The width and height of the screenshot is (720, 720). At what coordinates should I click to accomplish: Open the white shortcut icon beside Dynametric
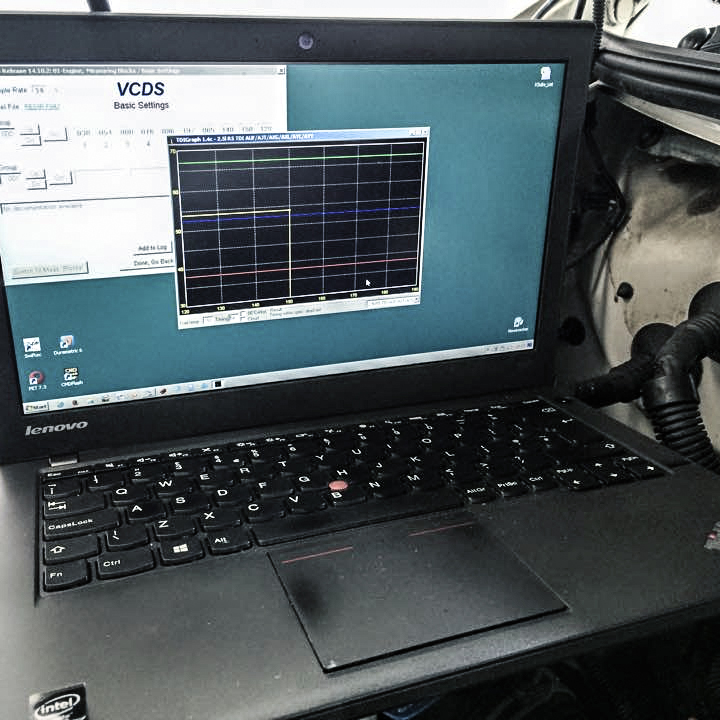pos(32,348)
